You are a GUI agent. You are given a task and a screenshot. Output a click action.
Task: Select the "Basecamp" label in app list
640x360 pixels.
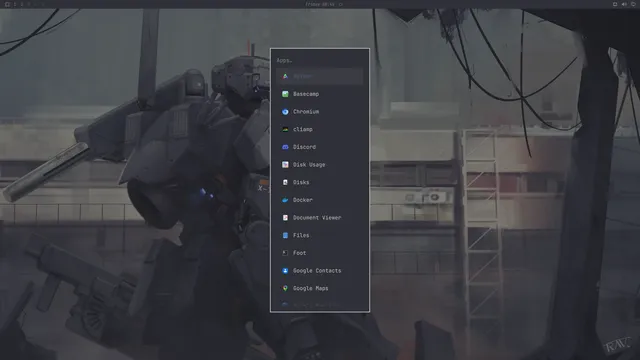click(306, 94)
